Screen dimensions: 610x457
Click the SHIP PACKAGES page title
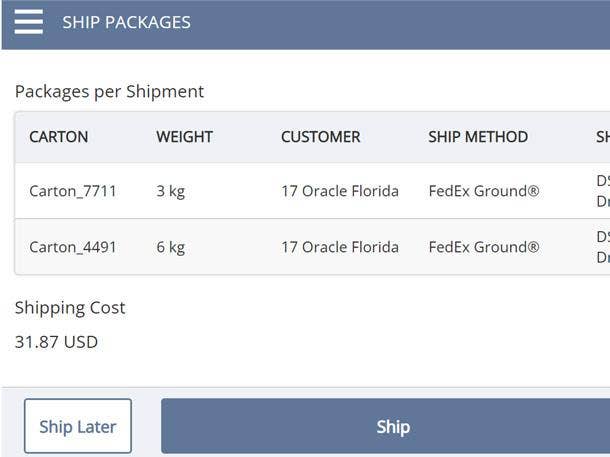coord(126,22)
